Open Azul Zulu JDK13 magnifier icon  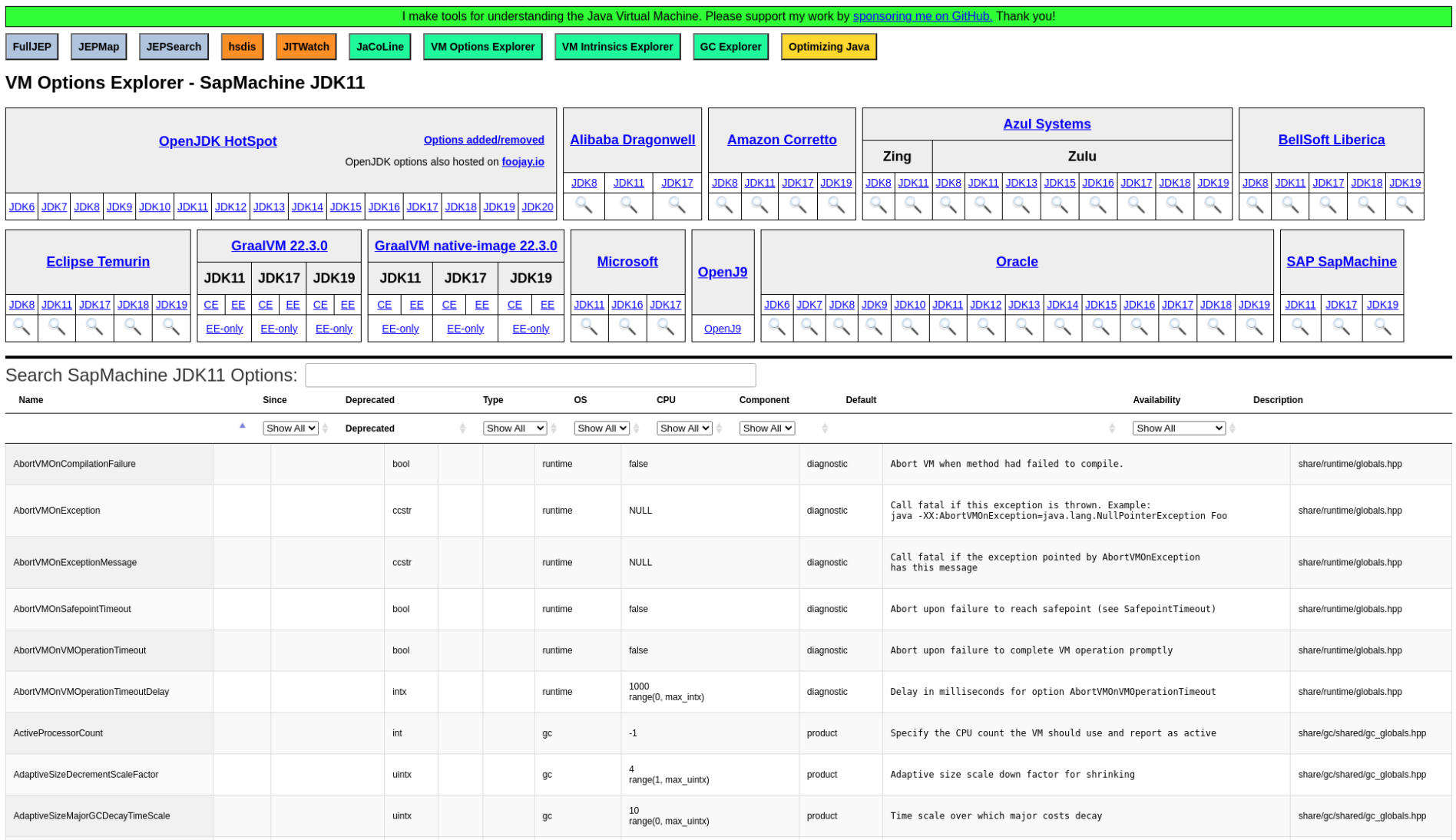(1021, 205)
